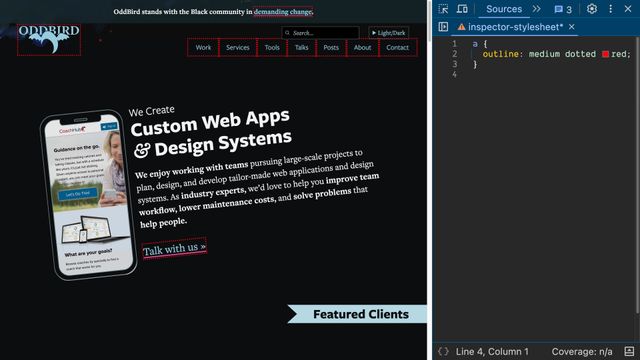Open the Talks nav item
640x360 pixels.
[301, 47]
